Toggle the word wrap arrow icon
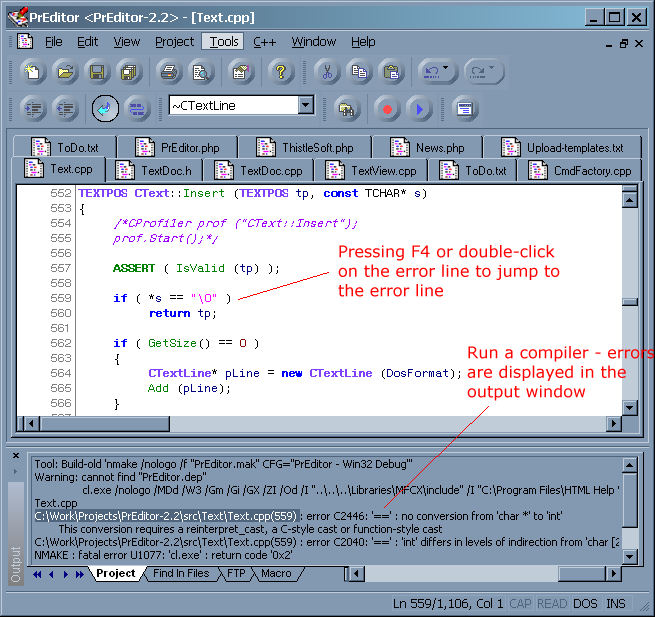Screen dimensions: 655x617 tap(105, 109)
